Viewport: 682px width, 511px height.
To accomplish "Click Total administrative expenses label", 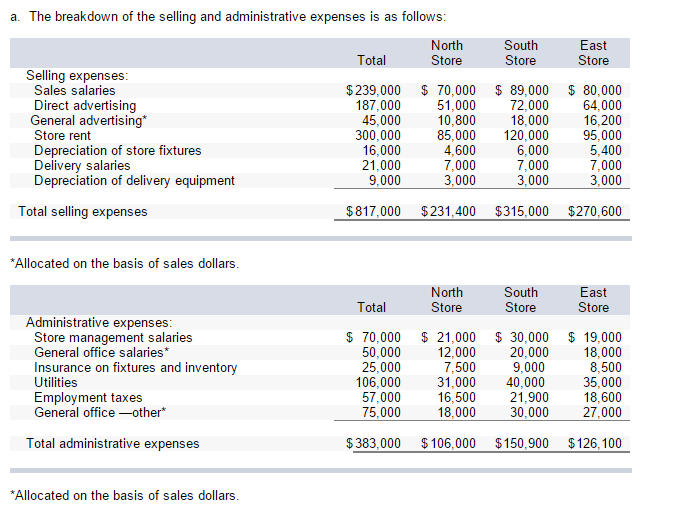I will [x=112, y=444].
